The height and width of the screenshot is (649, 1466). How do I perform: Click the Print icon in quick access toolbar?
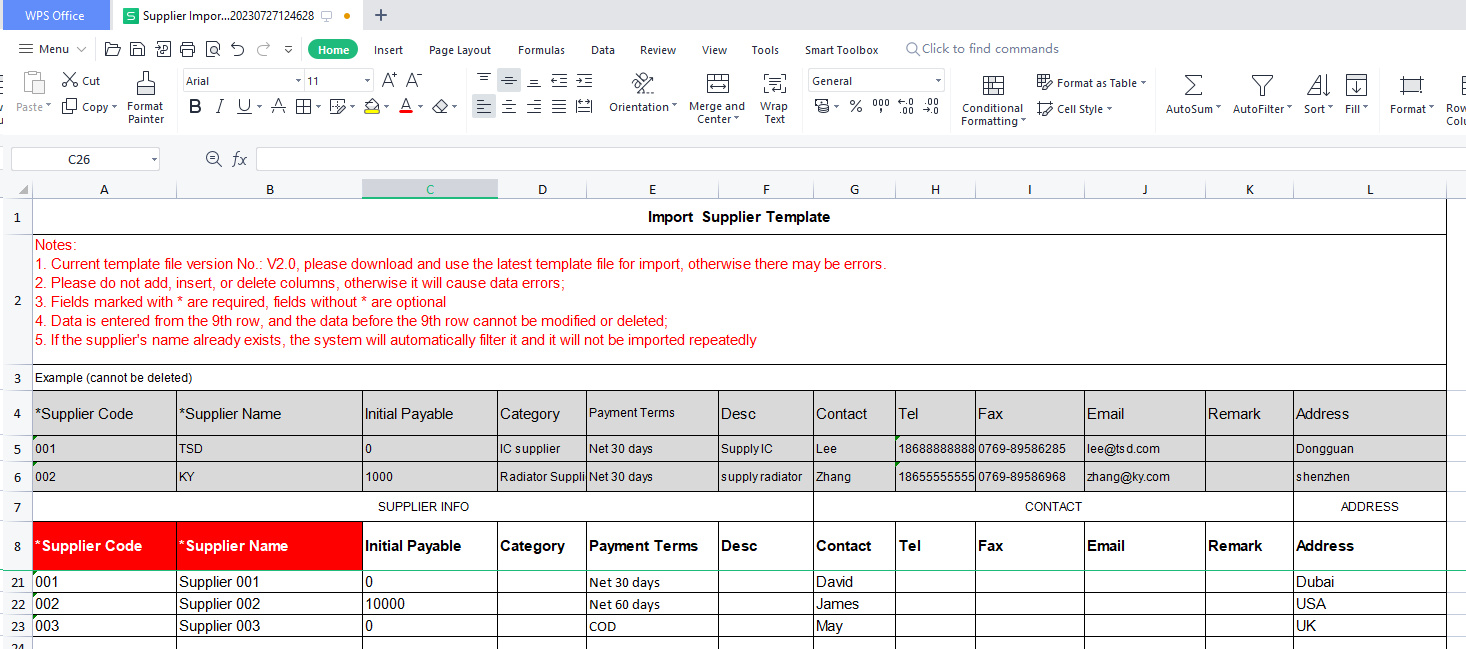point(188,49)
